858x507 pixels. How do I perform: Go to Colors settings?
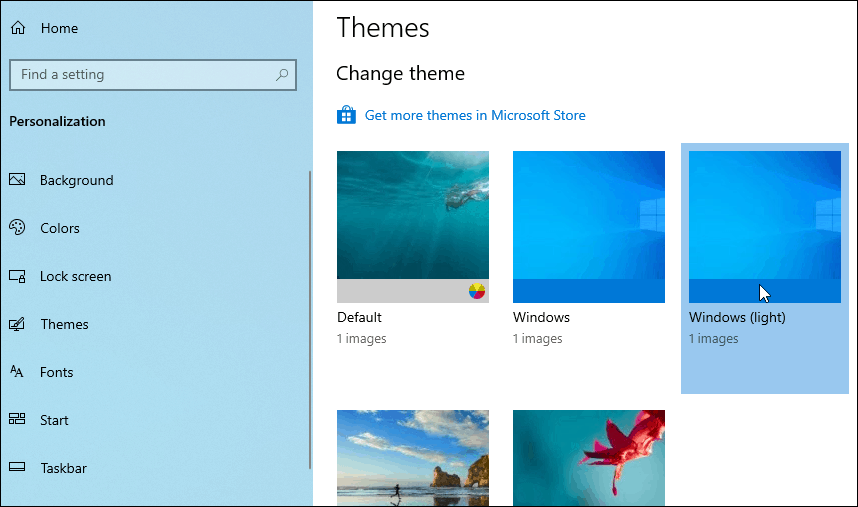60,228
